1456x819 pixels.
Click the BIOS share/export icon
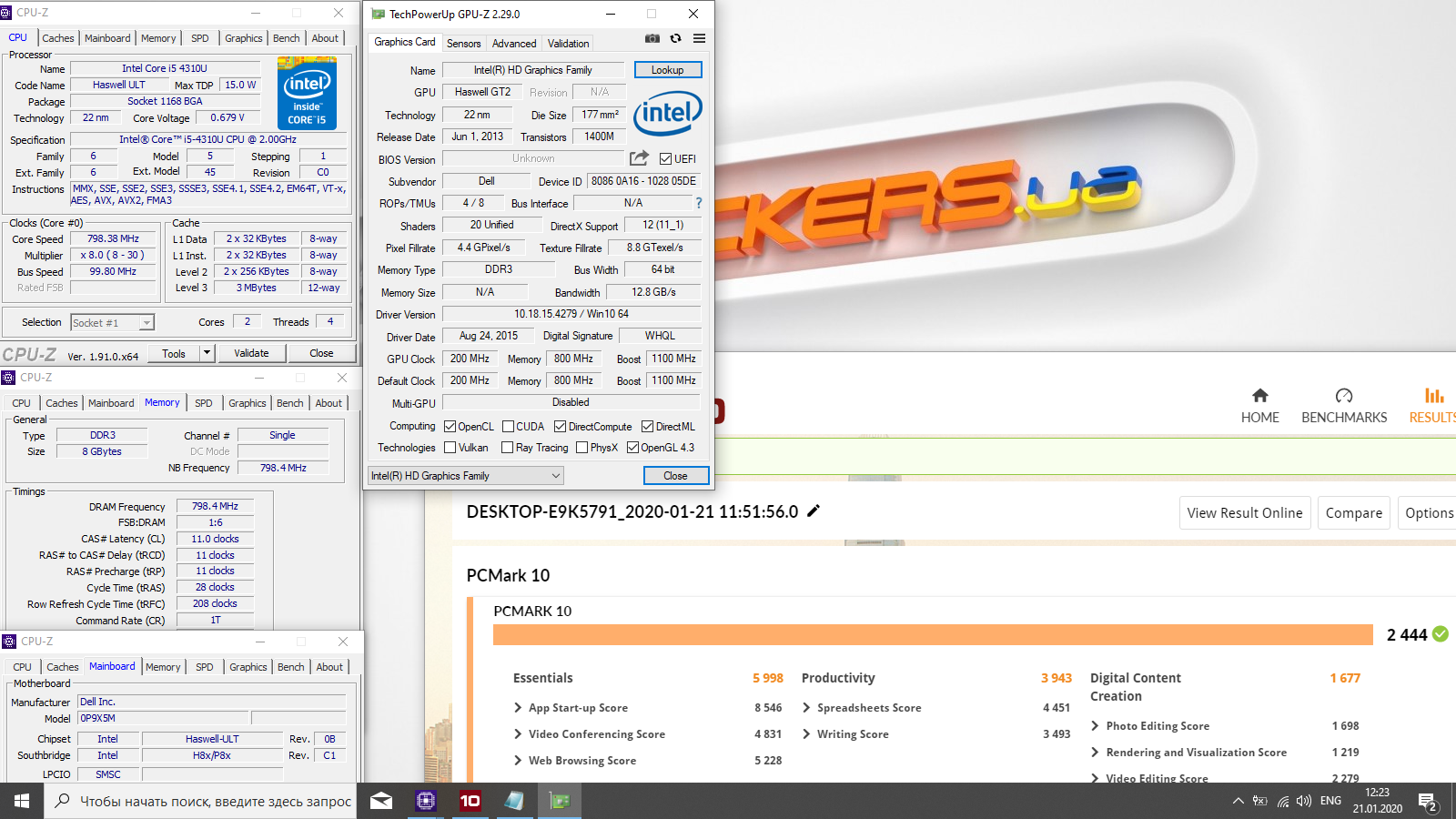[639, 157]
